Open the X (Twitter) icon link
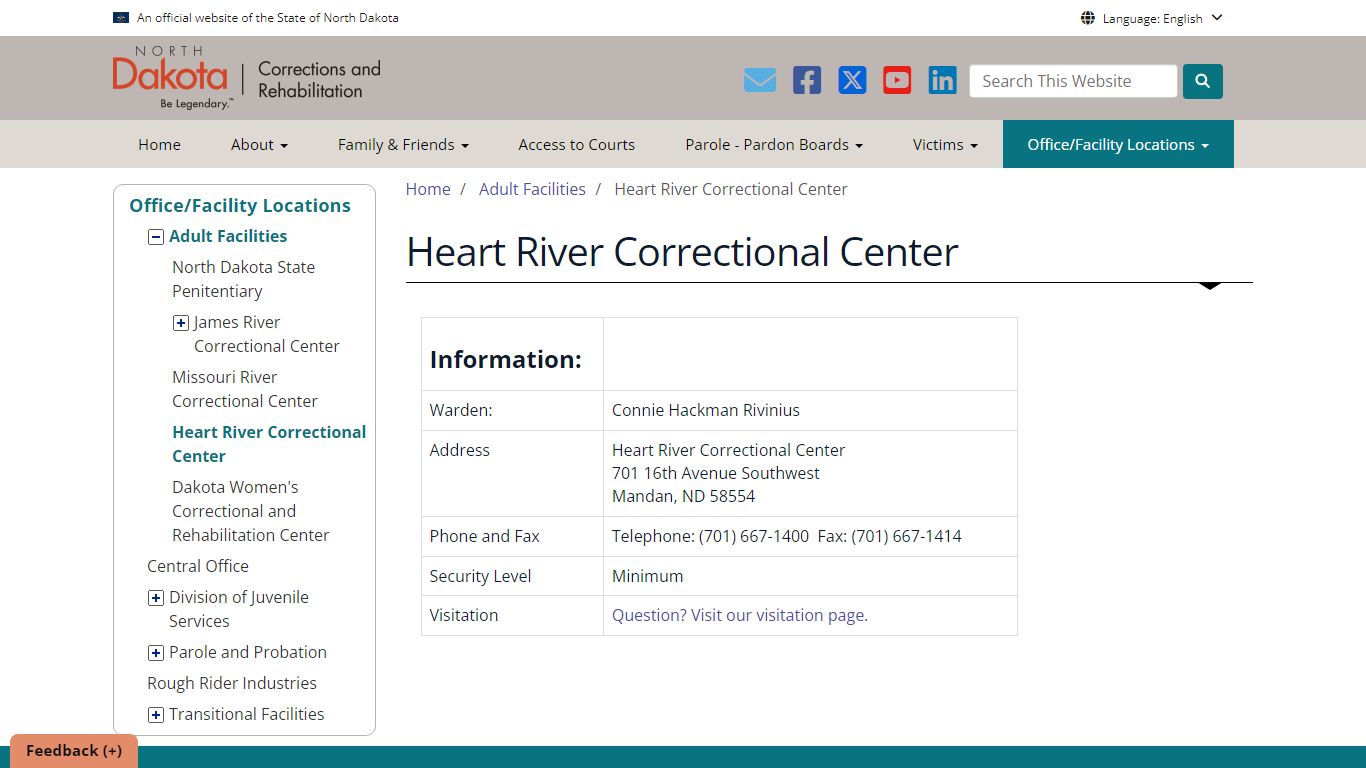The width and height of the screenshot is (1366, 768). [x=852, y=81]
